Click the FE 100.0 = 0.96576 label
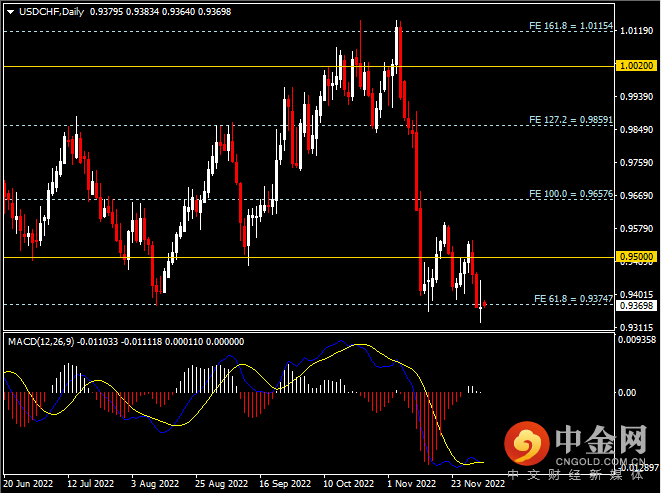This screenshot has height=493, width=661. [x=570, y=193]
